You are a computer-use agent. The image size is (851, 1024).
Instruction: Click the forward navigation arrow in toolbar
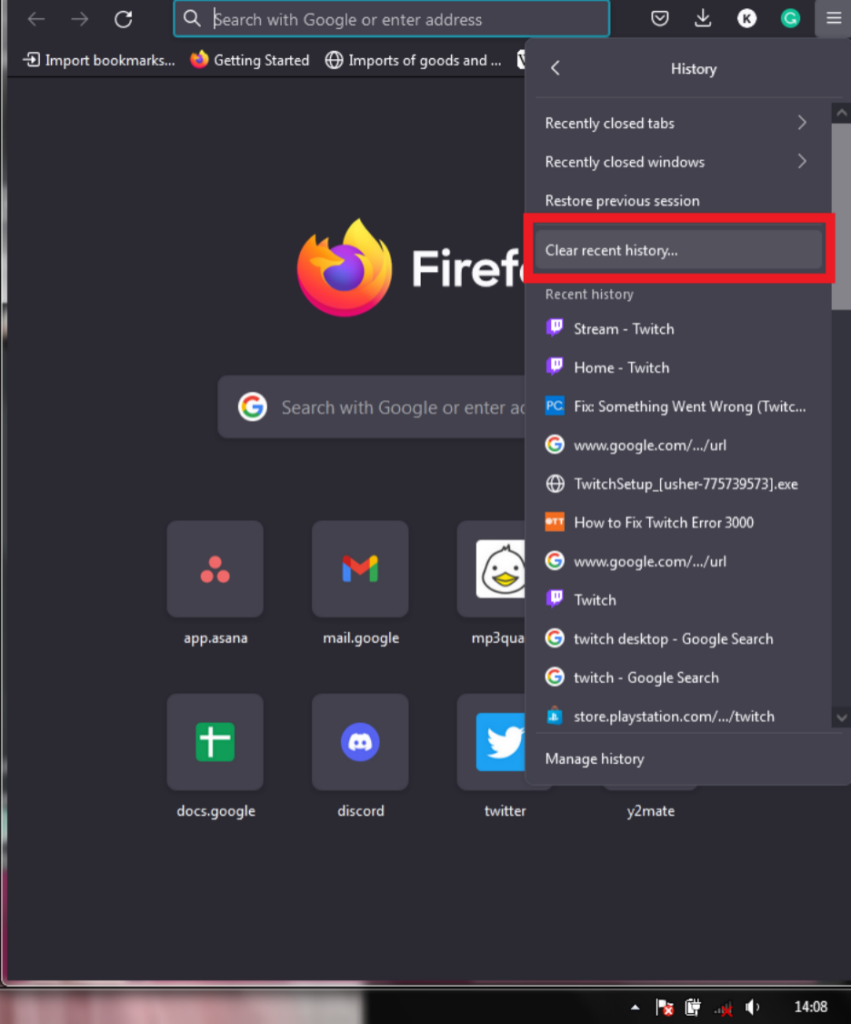tap(80, 19)
